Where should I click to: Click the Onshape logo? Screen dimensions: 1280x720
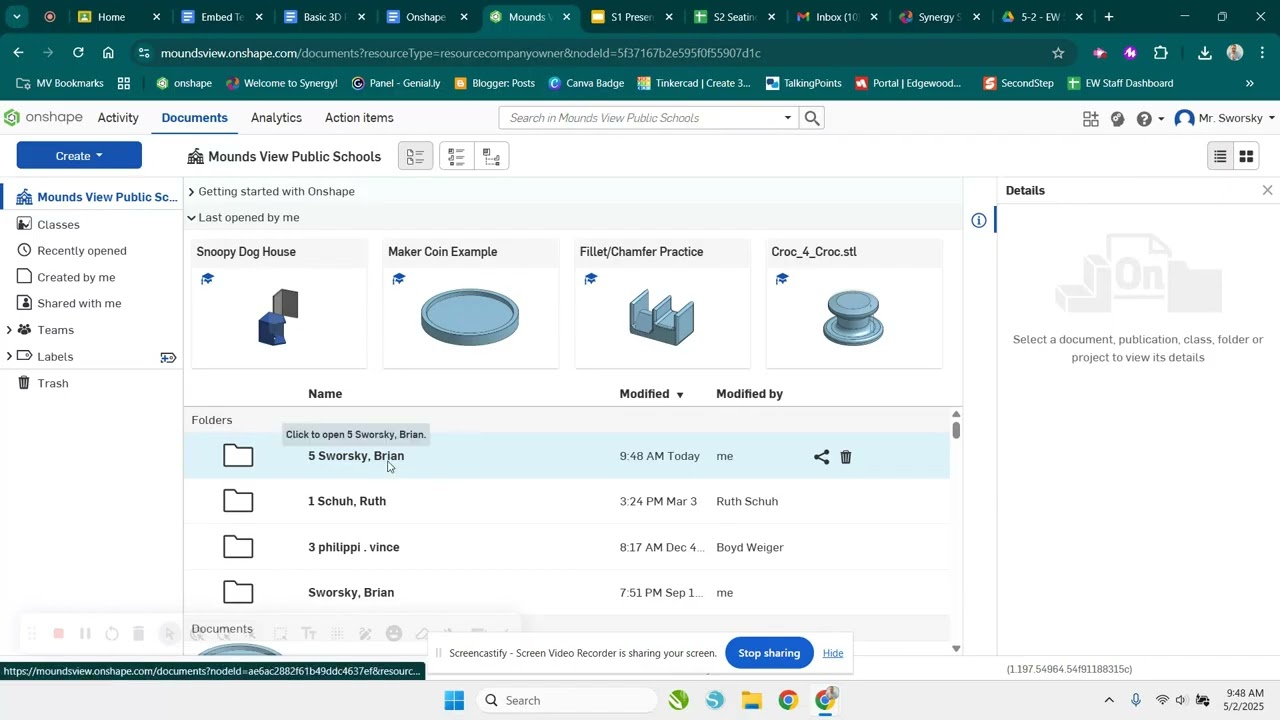click(x=43, y=118)
